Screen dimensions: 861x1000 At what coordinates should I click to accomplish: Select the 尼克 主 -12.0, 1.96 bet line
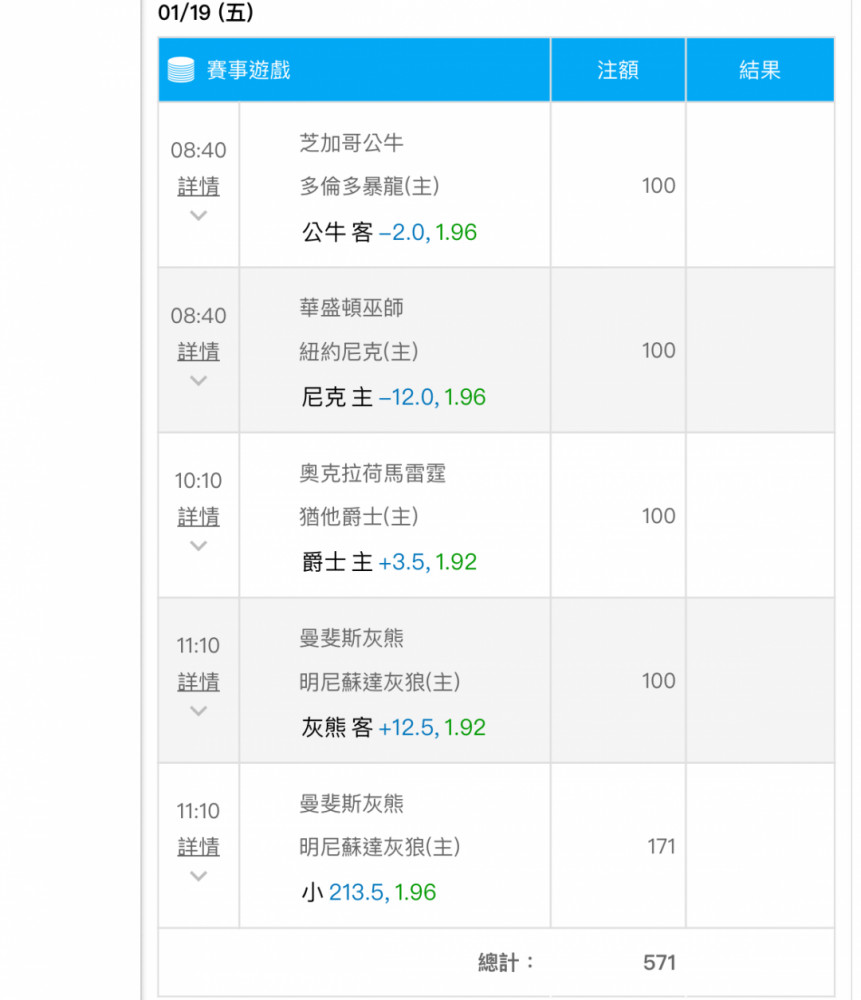(394, 397)
